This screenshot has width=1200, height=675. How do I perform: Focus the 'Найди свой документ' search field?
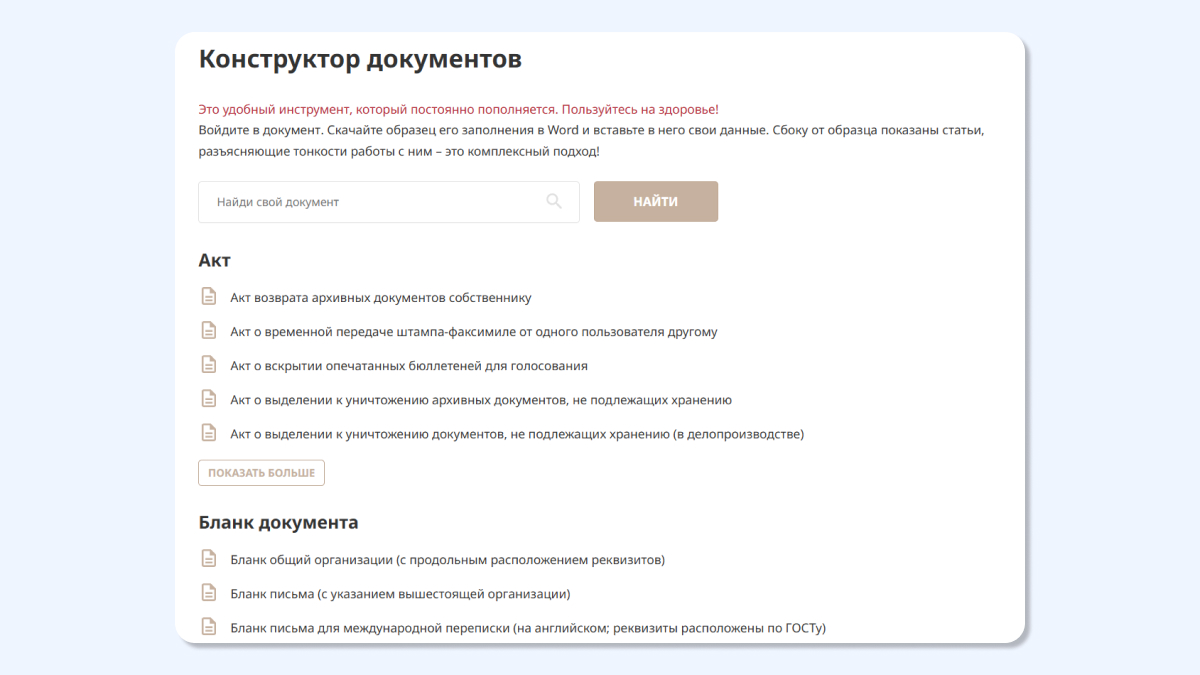389,202
